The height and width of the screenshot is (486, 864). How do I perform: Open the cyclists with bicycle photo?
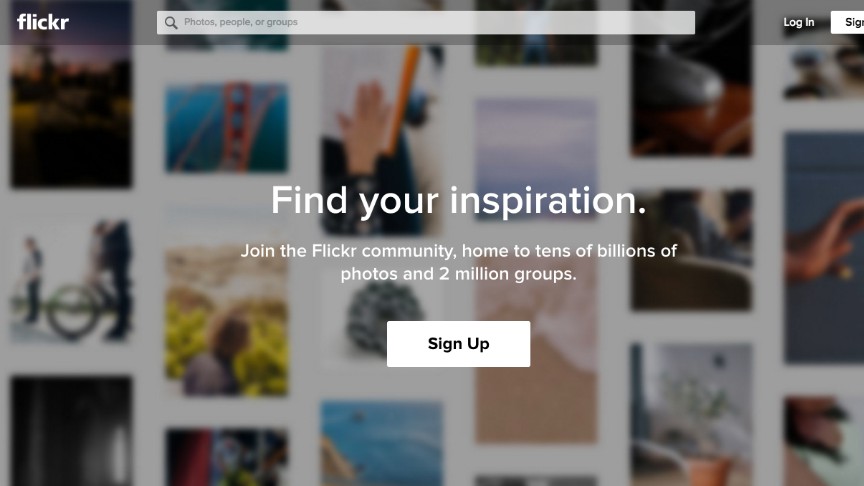(x=71, y=281)
